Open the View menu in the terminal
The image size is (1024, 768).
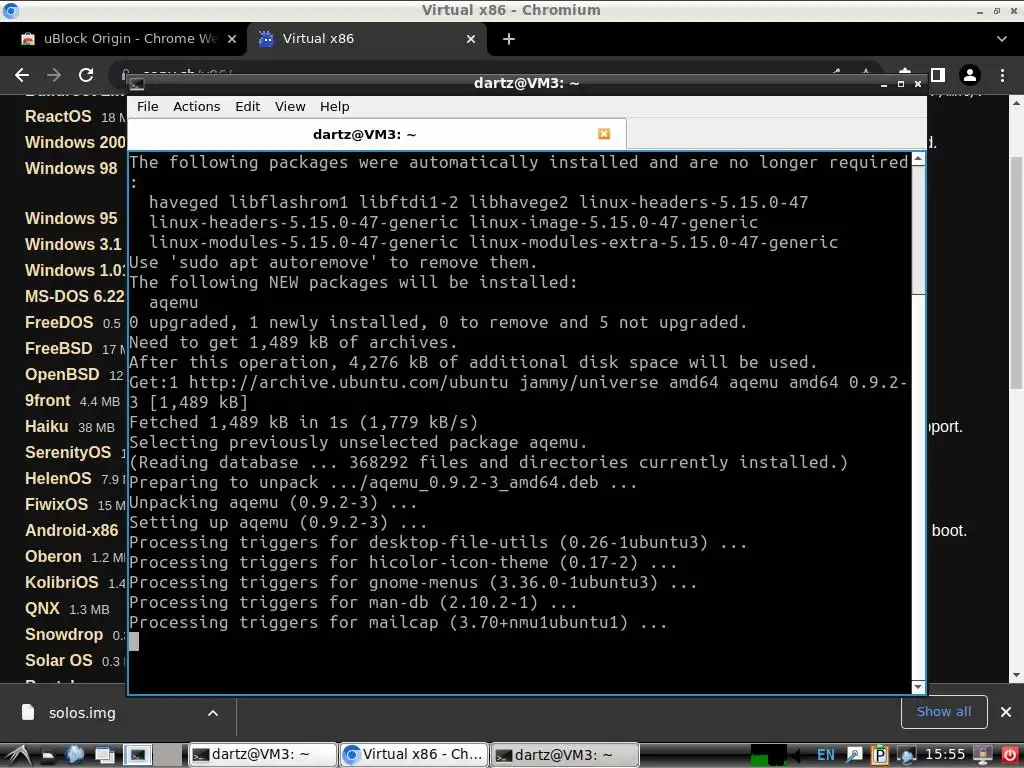[x=290, y=106]
